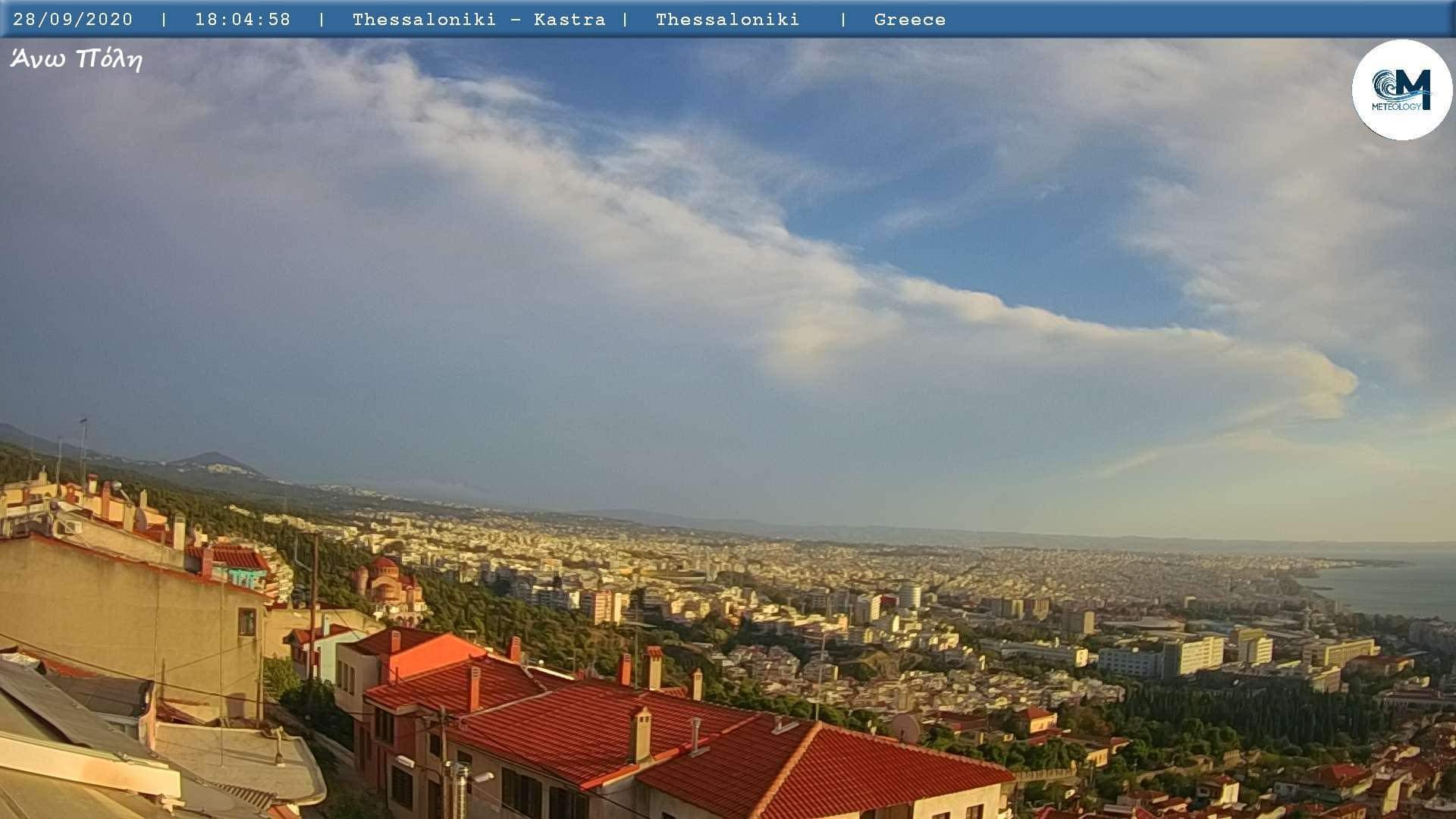This screenshot has height=819, width=1456.
Task: Click the Άνω Πόλη caption text
Action: (76, 59)
